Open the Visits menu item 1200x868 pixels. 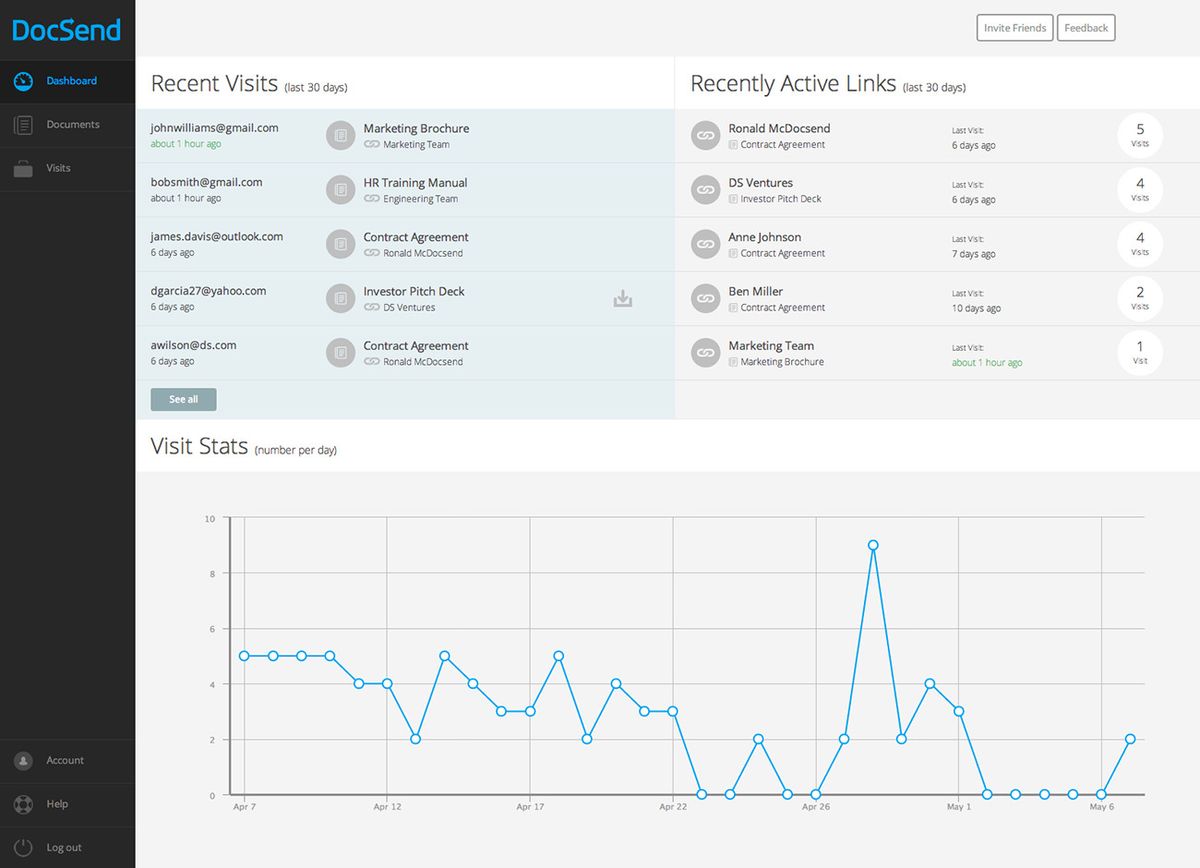pyautogui.click(x=58, y=169)
